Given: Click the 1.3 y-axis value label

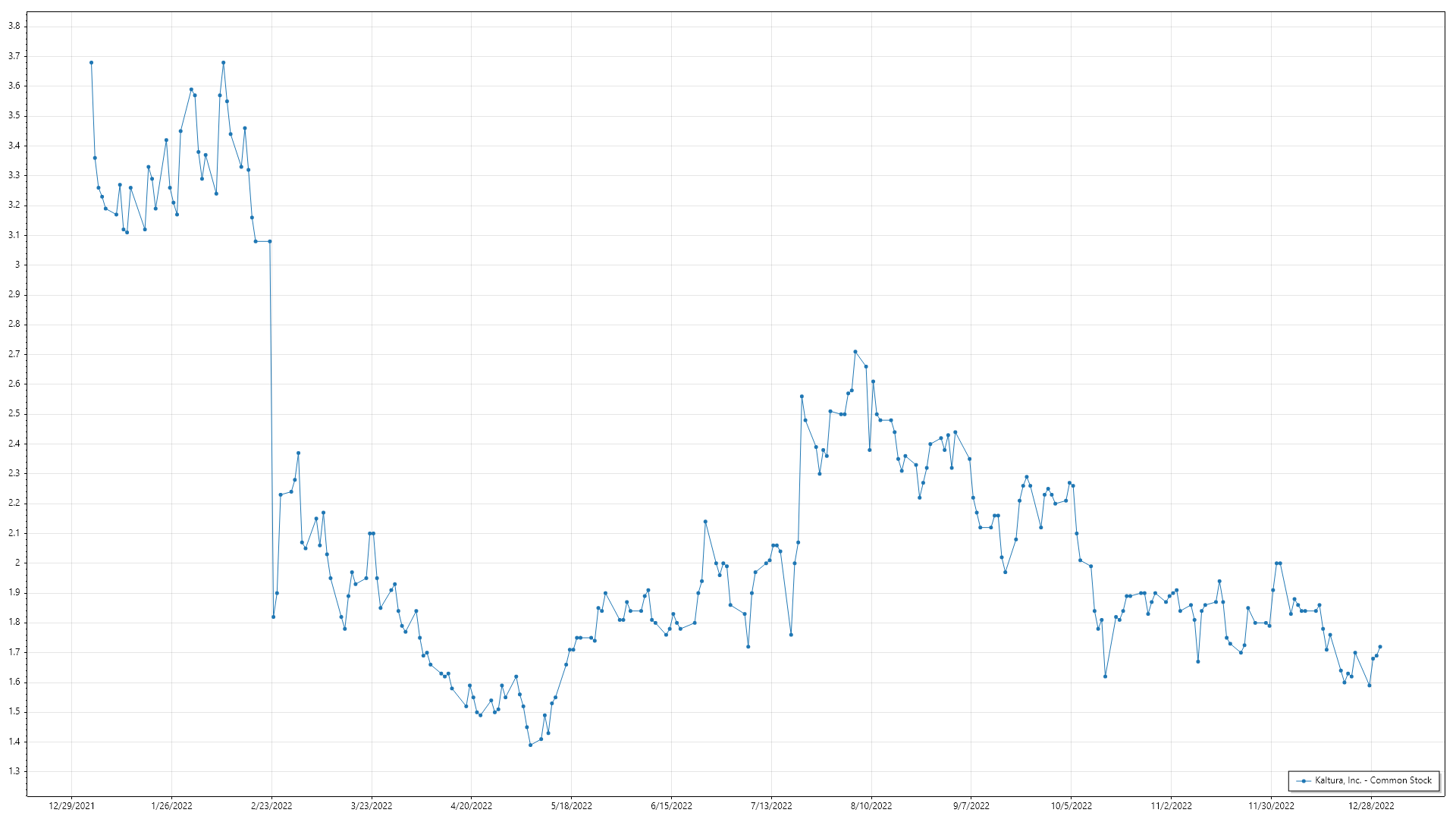Looking at the screenshot, I should coord(14,771).
